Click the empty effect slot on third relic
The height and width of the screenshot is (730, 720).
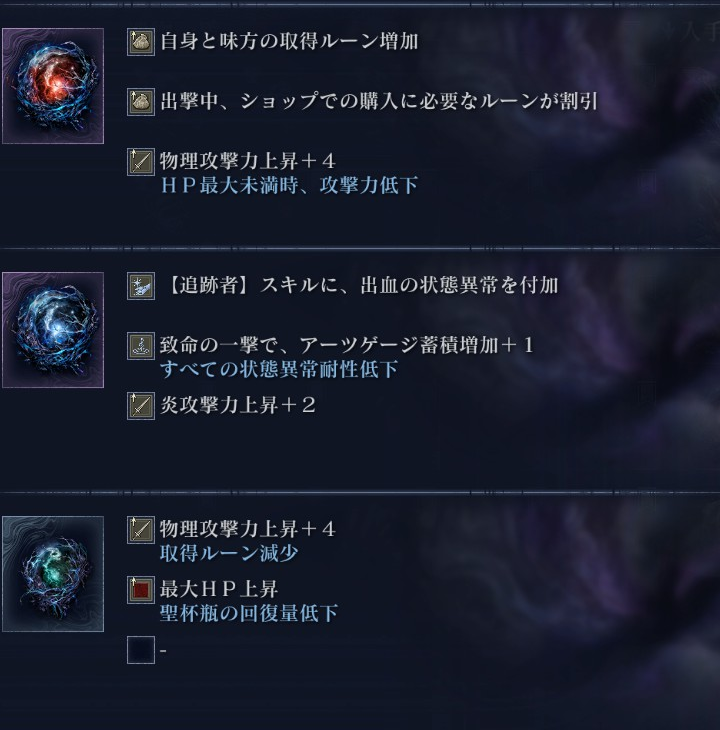click(x=141, y=650)
